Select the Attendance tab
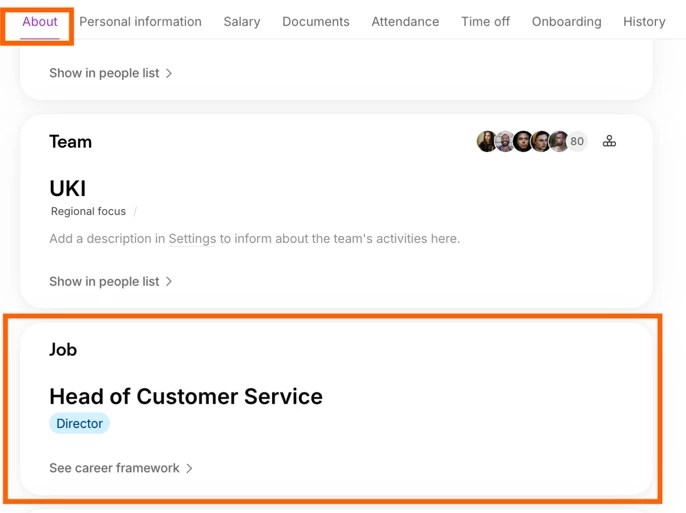The width and height of the screenshot is (686, 513). pos(405,22)
